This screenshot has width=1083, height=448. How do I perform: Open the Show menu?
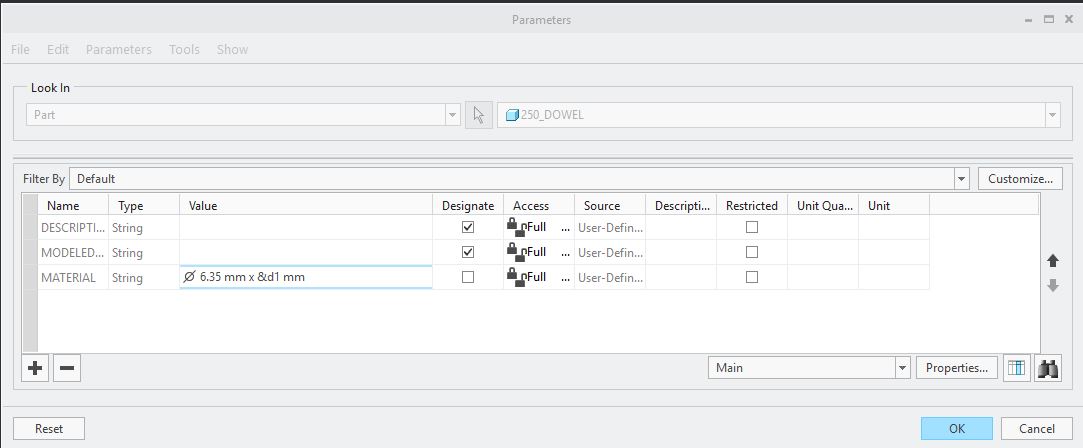[232, 50]
